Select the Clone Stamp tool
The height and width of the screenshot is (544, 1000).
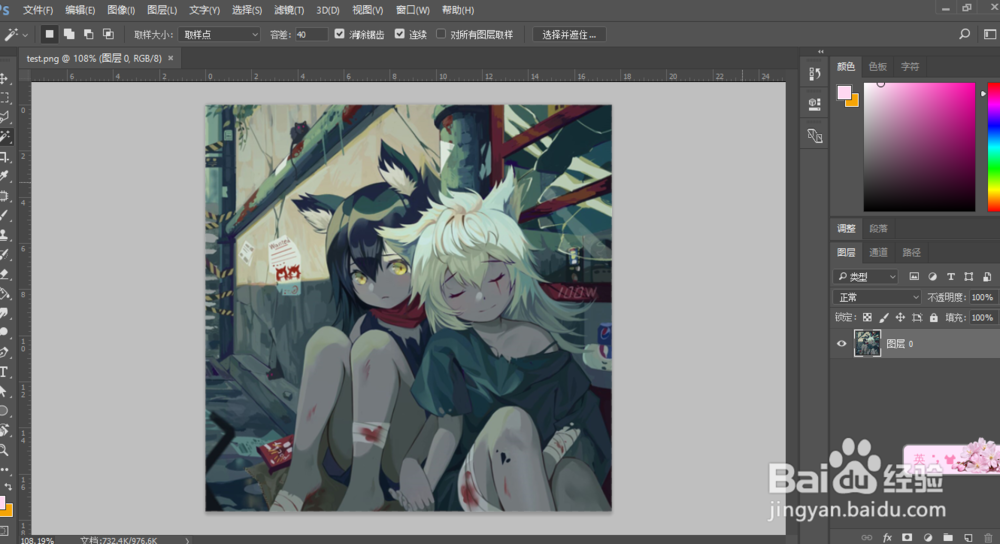pos(4,235)
